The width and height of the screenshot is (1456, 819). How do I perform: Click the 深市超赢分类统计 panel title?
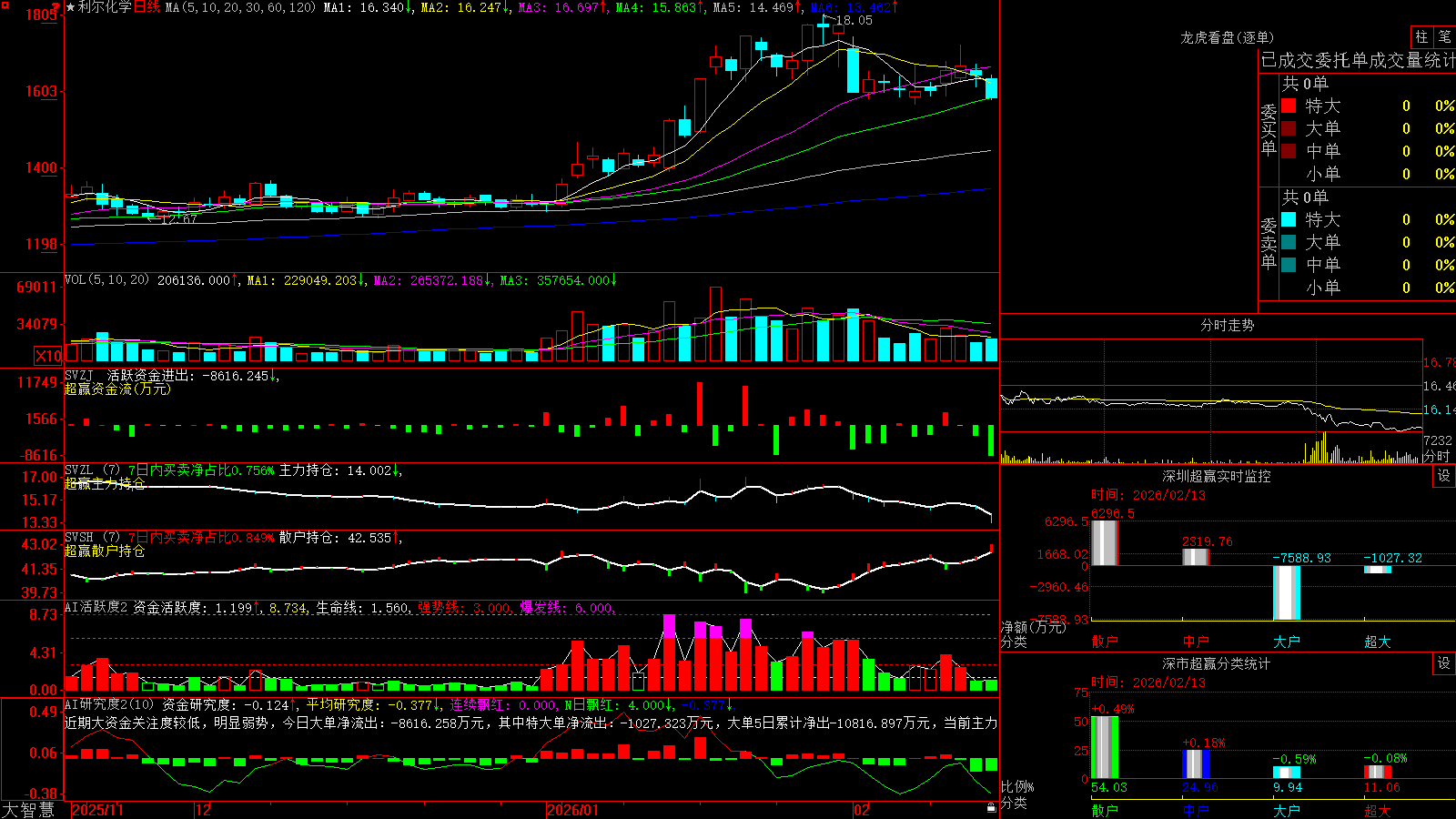pos(1217,663)
